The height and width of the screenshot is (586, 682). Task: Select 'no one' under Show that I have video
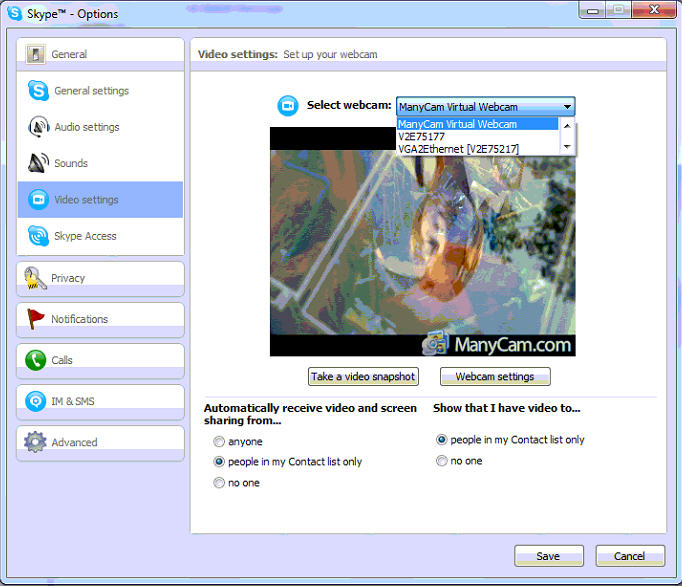click(442, 461)
